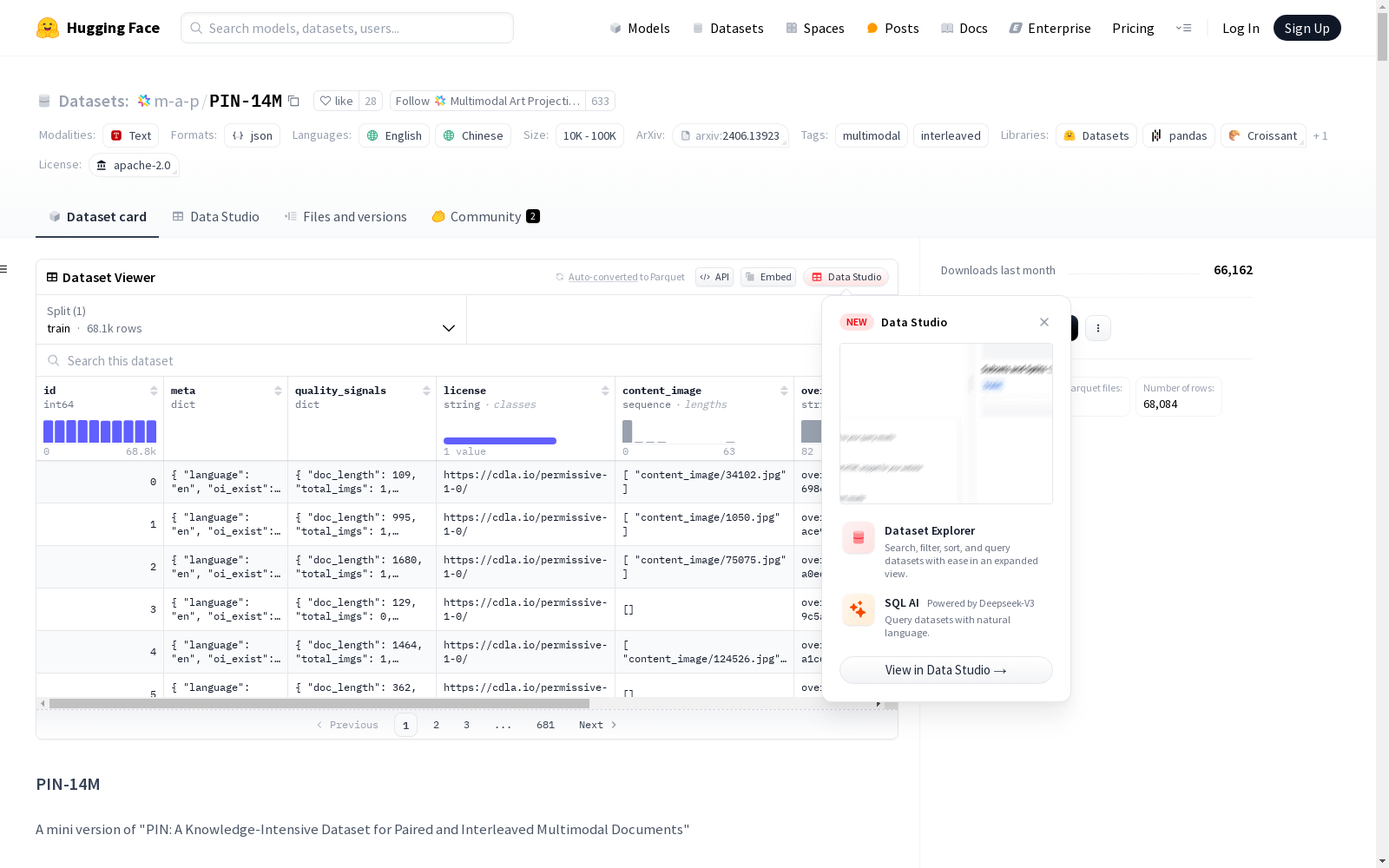Image resolution: width=1389 pixels, height=868 pixels.
Task: Click the Embed button in Dataset Viewer
Action: (x=768, y=277)
